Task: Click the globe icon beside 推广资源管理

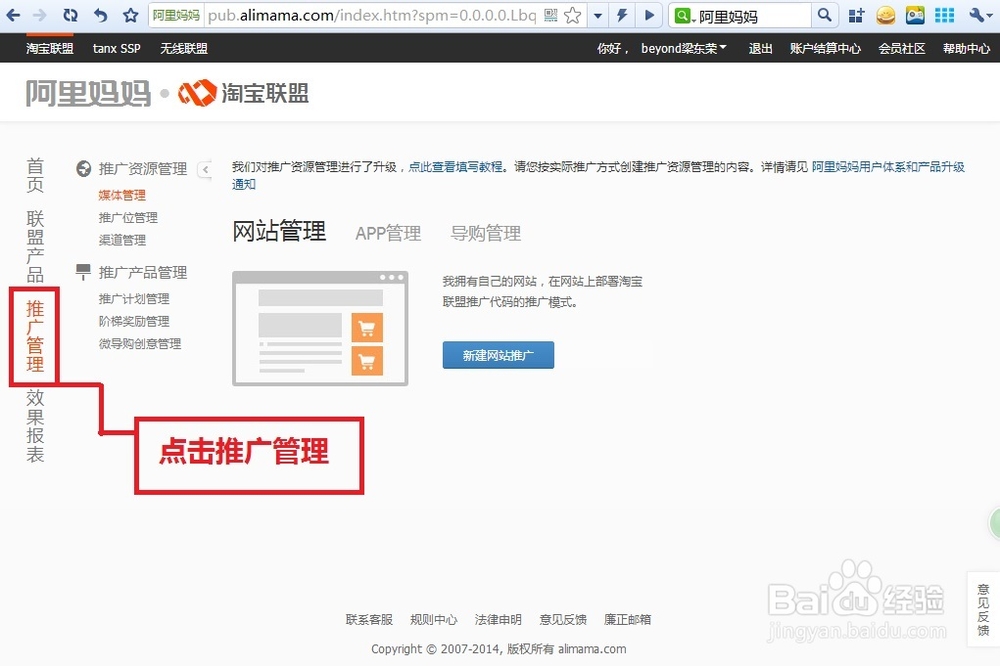Action: (x=84, y=168)
